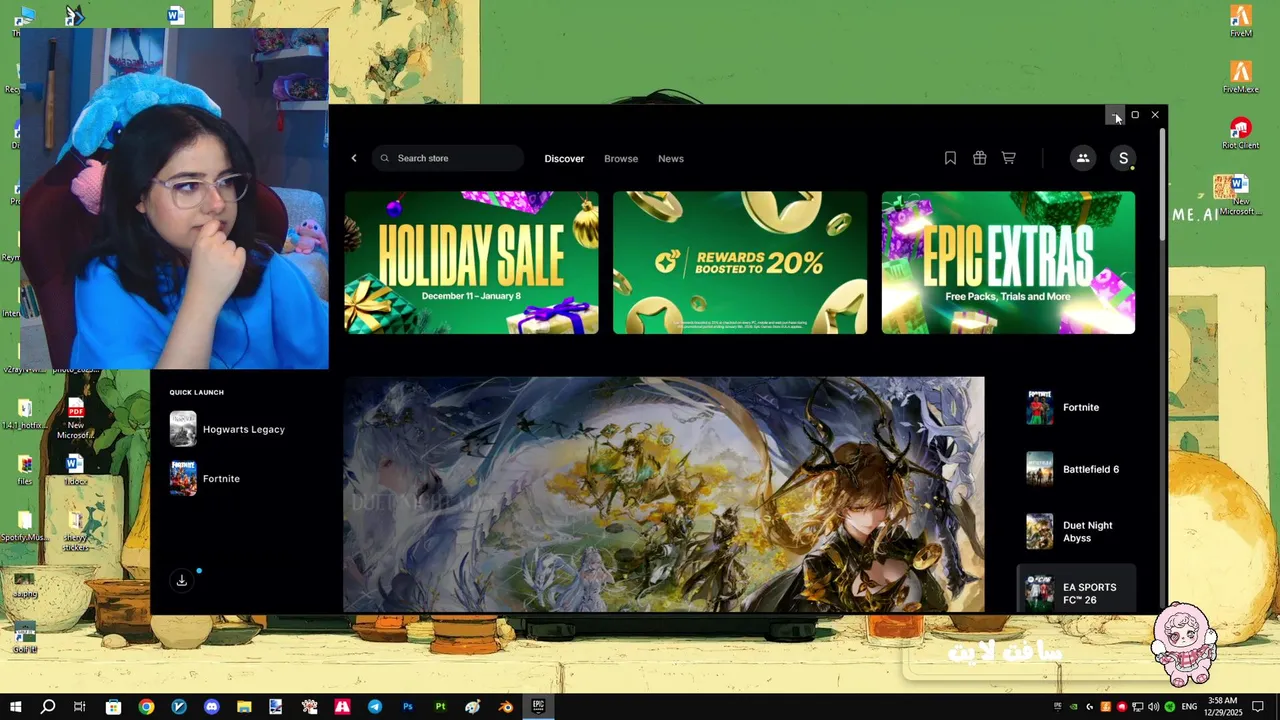The height and width of the screenshot is (720, 1280).
Task: Select the Spotify.Mus... desktop folder
Action: click(25, 527)
